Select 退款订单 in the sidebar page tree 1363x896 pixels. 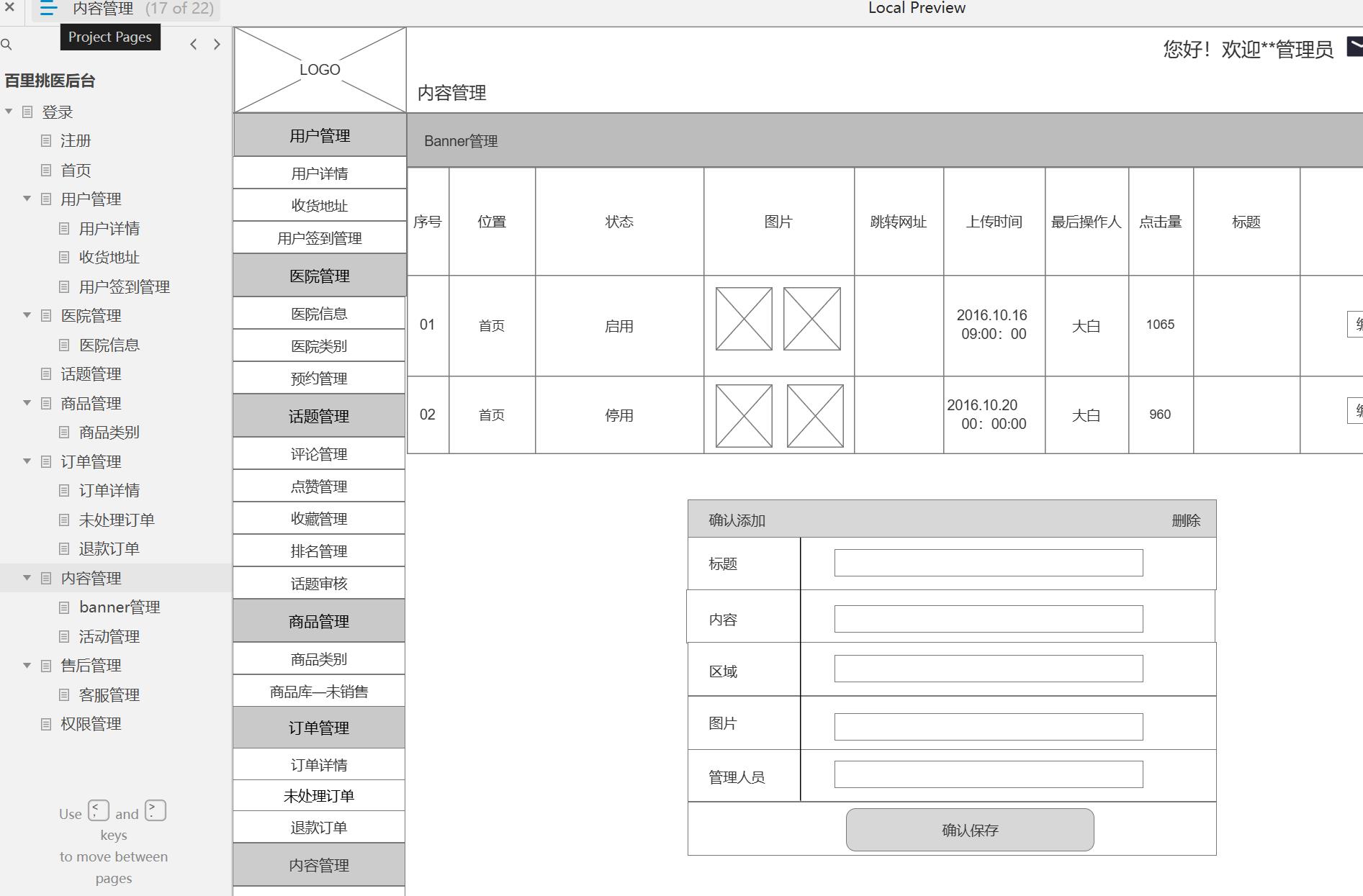[109, 549]
